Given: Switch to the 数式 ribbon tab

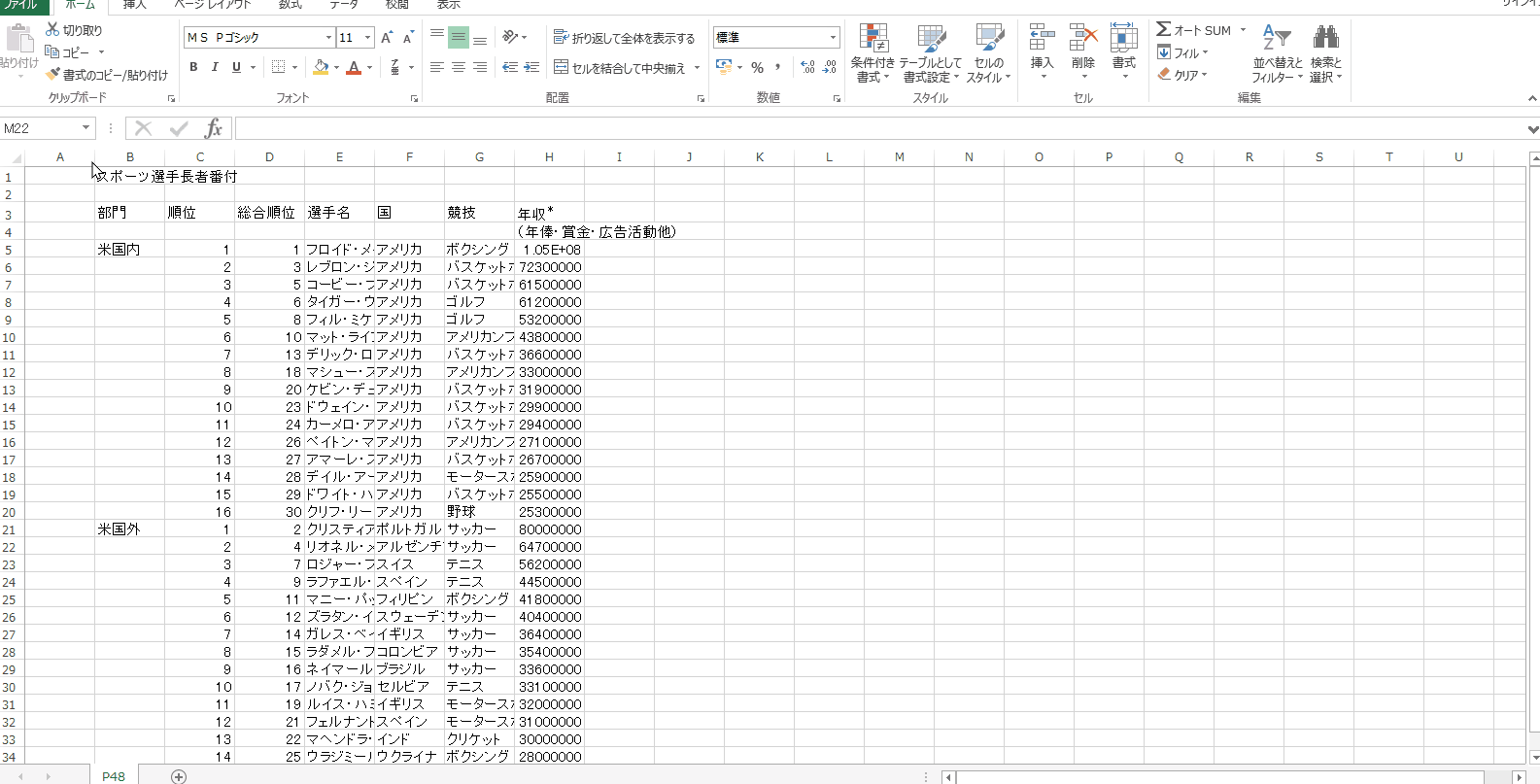Looking at the screenshot, I should (290, 5).
